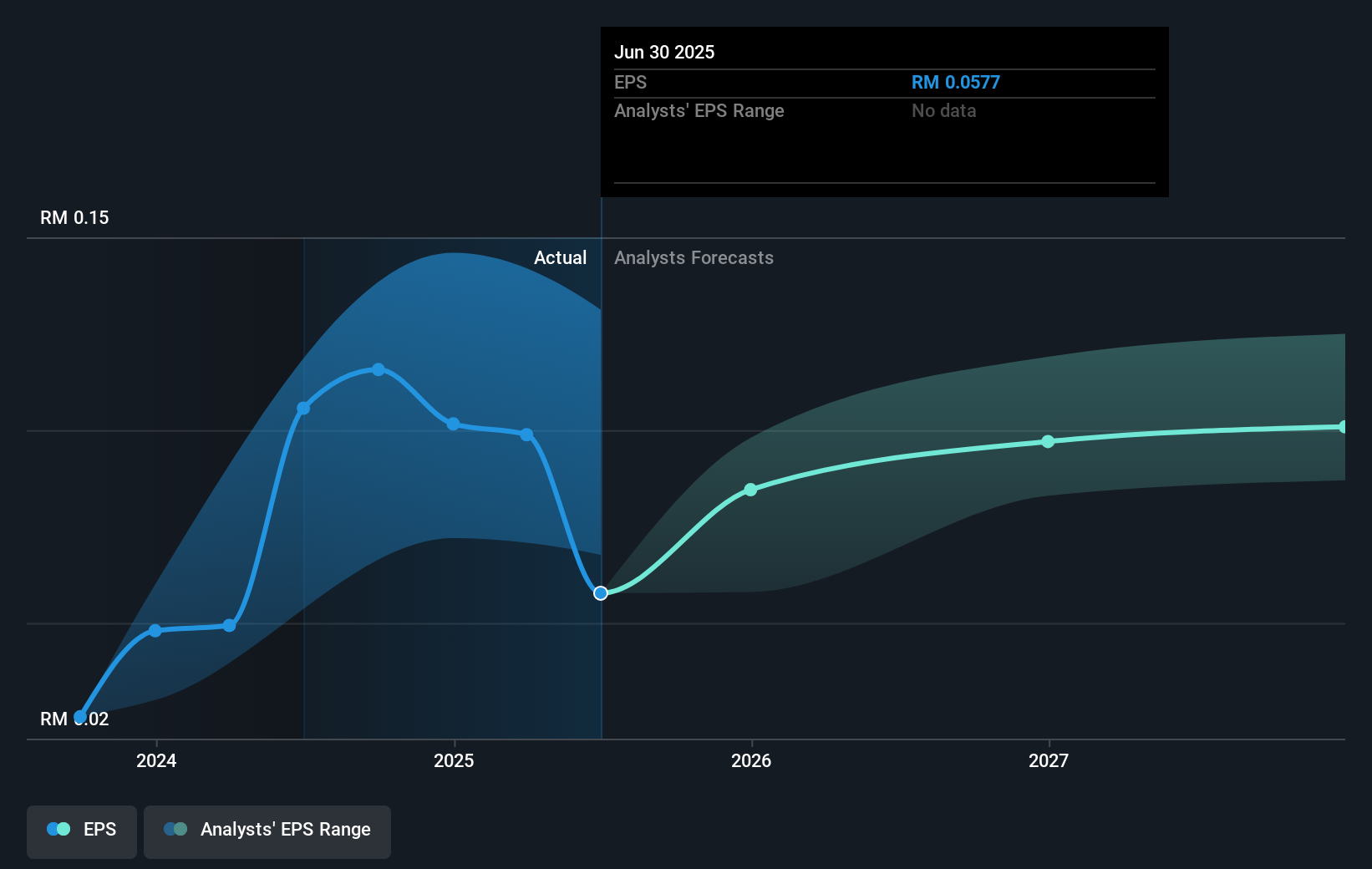Viewport: 1372px width, 869px height.
Task: Disable the EPS line on the chart
Action: 81,829
